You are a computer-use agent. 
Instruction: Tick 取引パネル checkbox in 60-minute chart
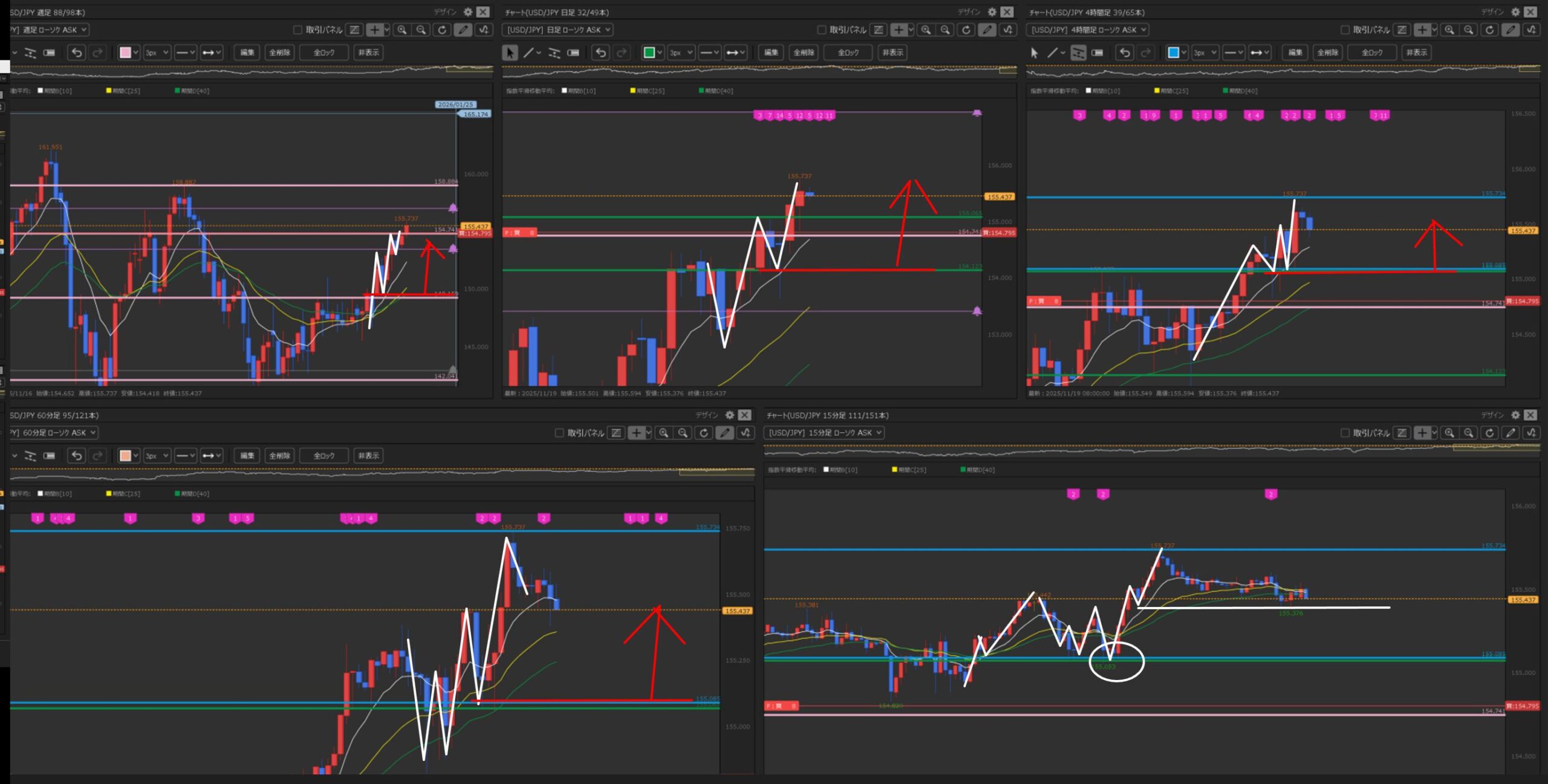click(559, 433)
